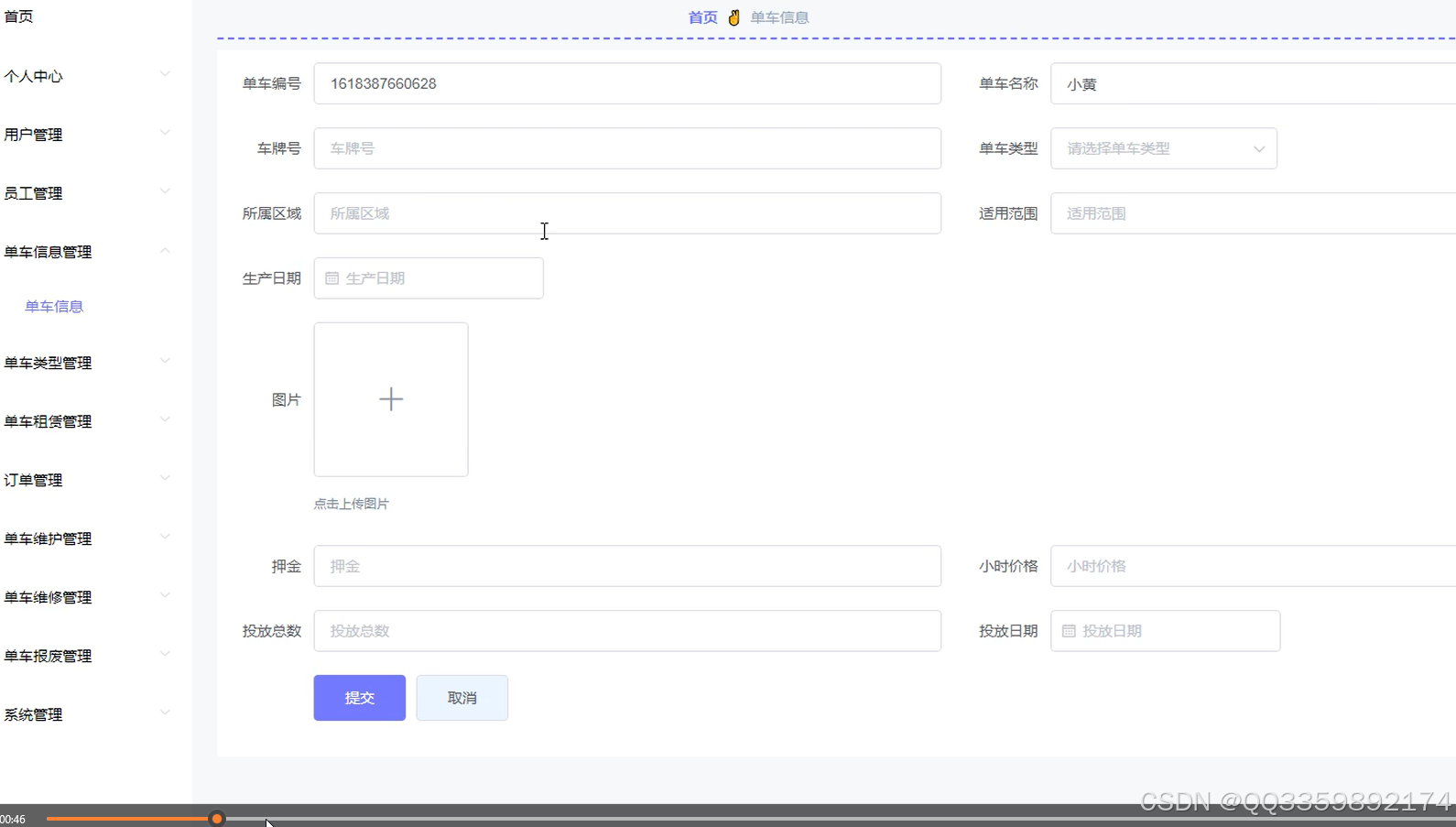Open the 生产日期 date picker field
This screenshot has width=1456, height=827.
click(x=429, y=278)
